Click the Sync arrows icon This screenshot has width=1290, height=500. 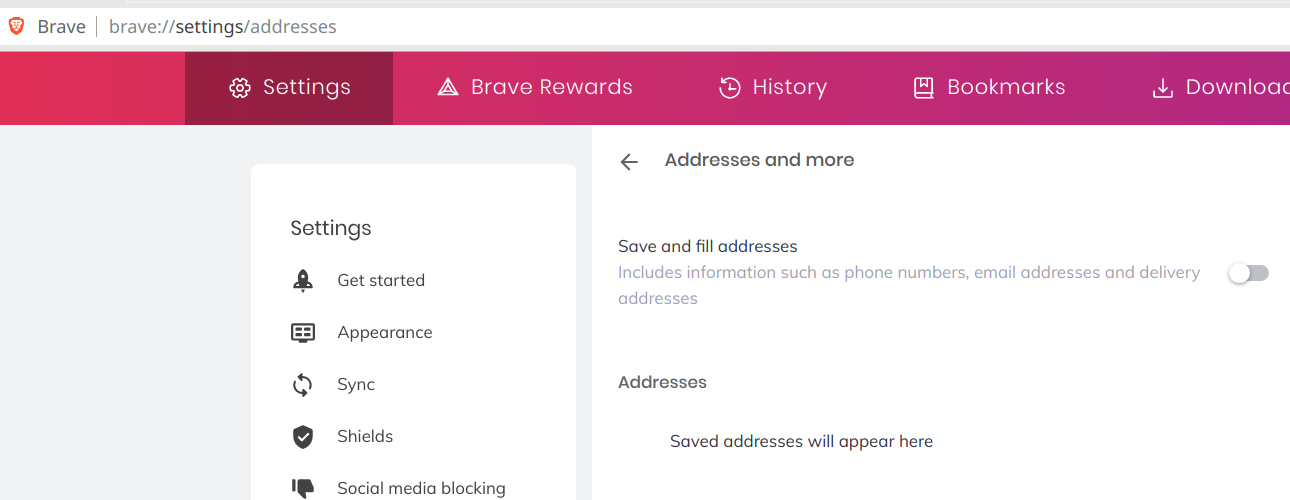[x=303, y=385]
